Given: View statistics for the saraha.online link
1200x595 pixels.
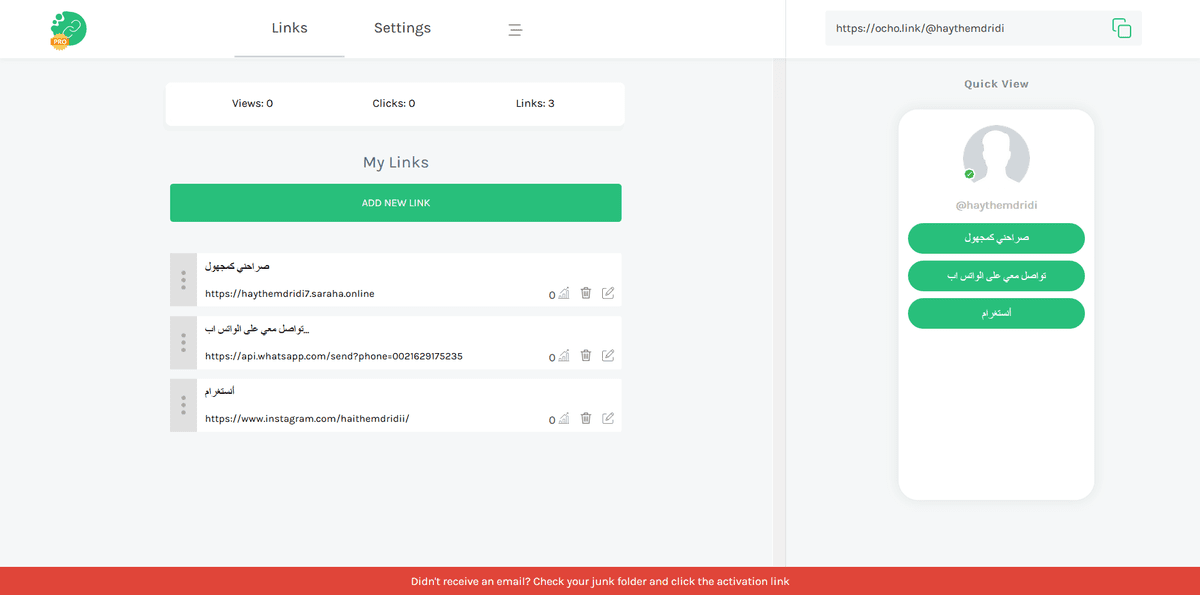Looking at the screenshot, I should click(563, 294).
